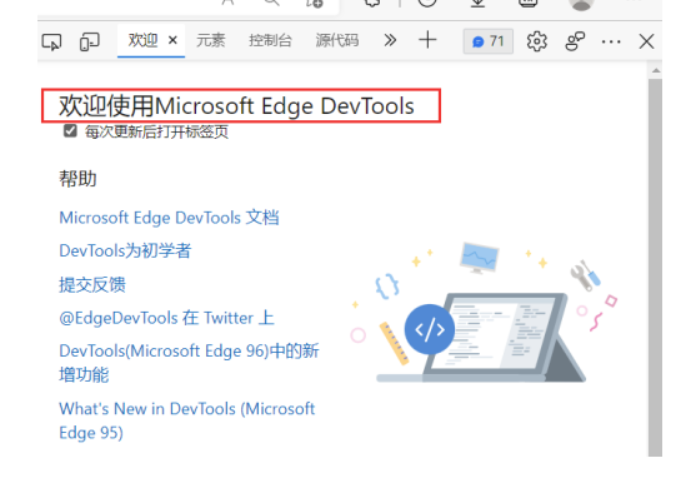This screenshot has width=679, height=491.
Task: Add a new tool with plus icon
Action: pyautogui.click(x=427, y=40)
